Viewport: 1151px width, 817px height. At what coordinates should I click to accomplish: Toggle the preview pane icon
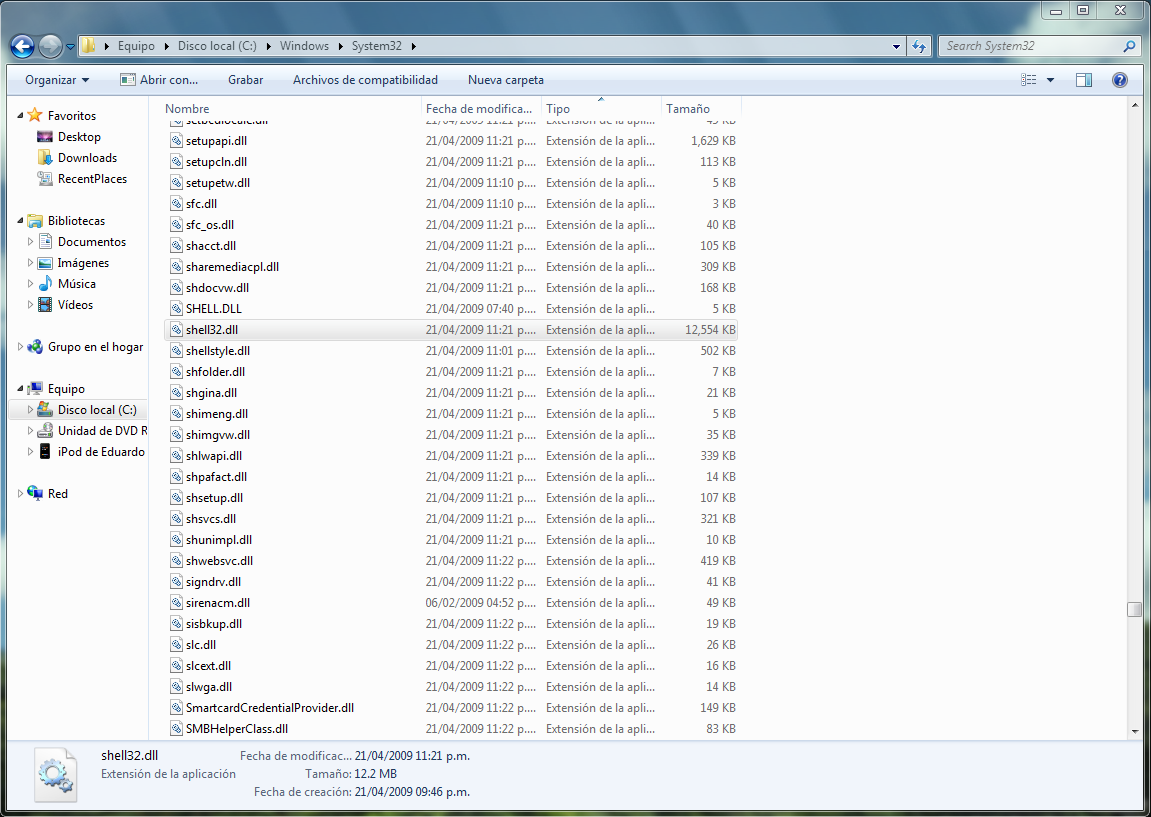[1083, 80]
